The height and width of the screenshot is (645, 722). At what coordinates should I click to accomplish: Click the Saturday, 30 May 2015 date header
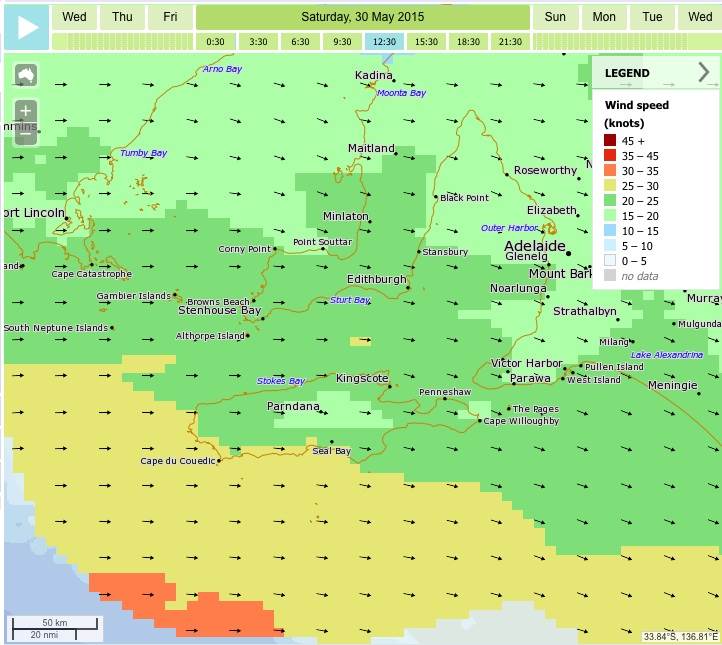362,17
